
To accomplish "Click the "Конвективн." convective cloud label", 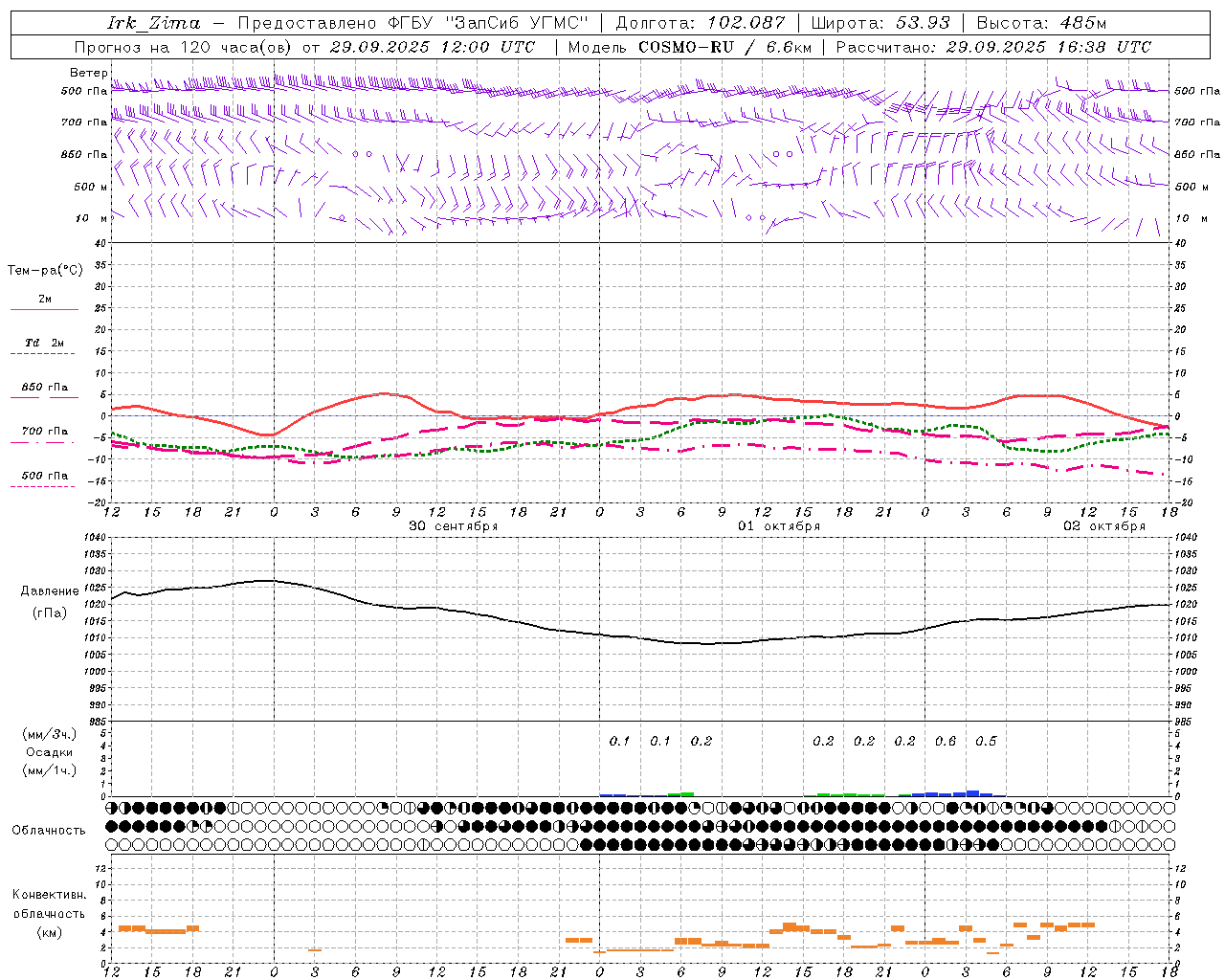I will 50,895.
